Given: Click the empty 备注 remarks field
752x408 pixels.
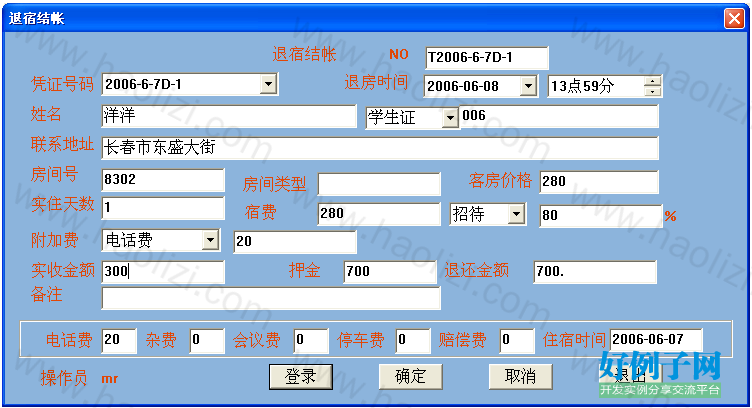Looking at the screenshot, I should [x=271, y=298].
